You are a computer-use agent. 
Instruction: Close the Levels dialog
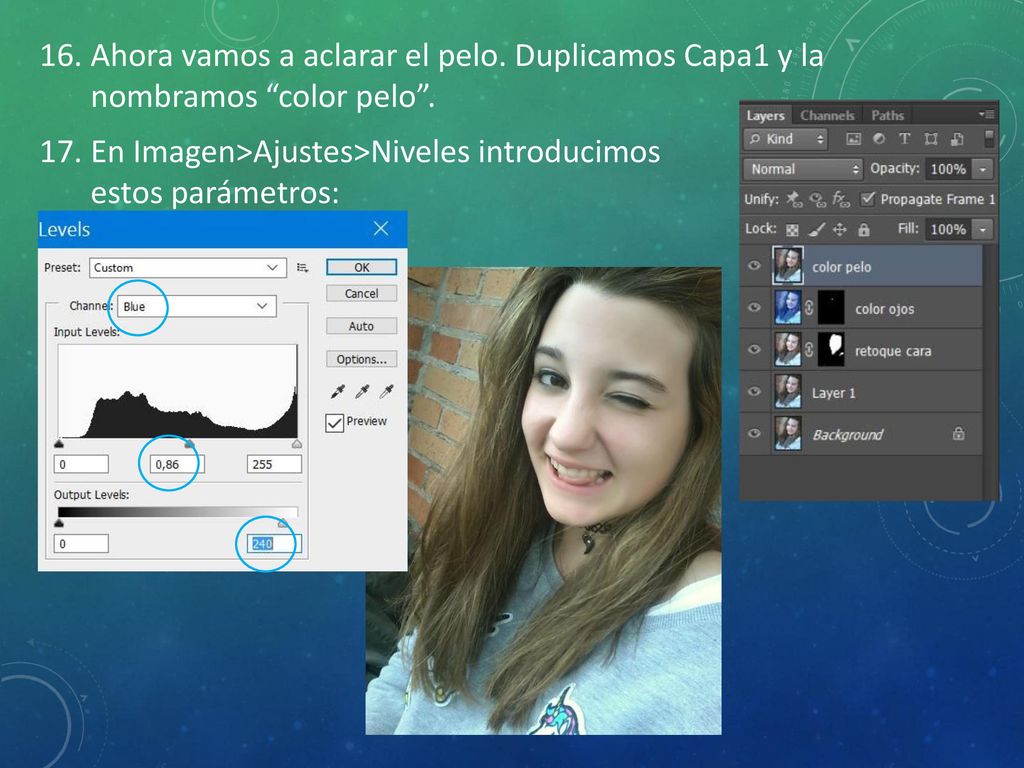(381, 229)
